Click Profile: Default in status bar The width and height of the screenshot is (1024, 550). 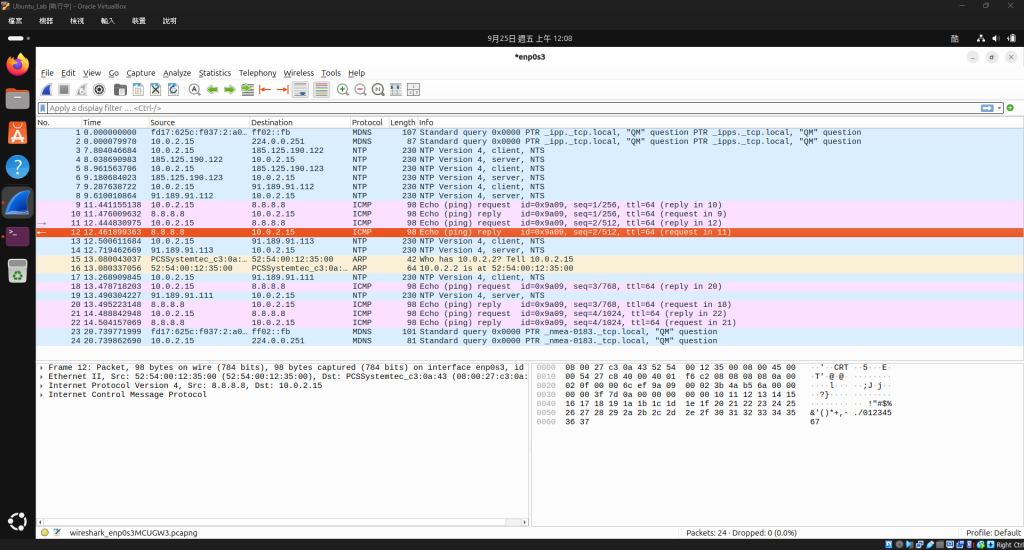[x=993, y=532]
